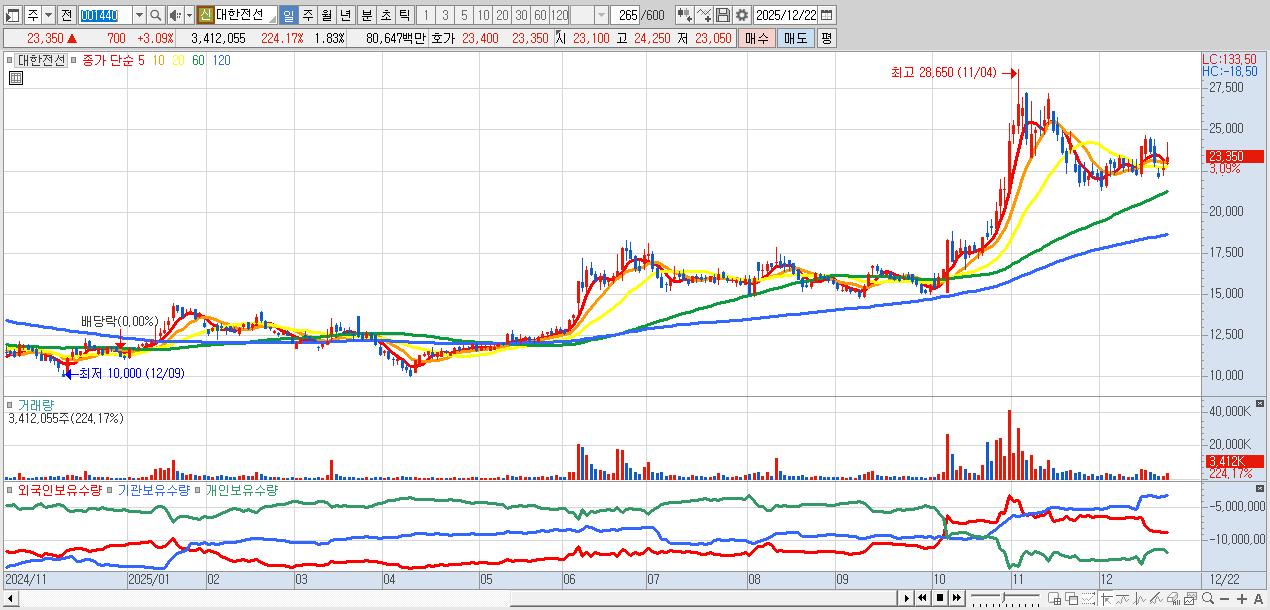Image resolution: width=1270 pixels, height=610 pixels.
Task: Click the add candlestick indicator icon
Action: [x=684, y=15]
